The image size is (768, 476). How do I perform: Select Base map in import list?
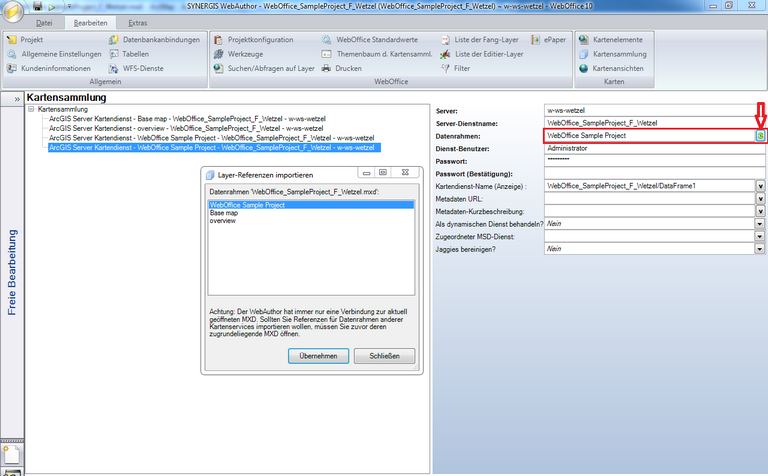(224, 213)
